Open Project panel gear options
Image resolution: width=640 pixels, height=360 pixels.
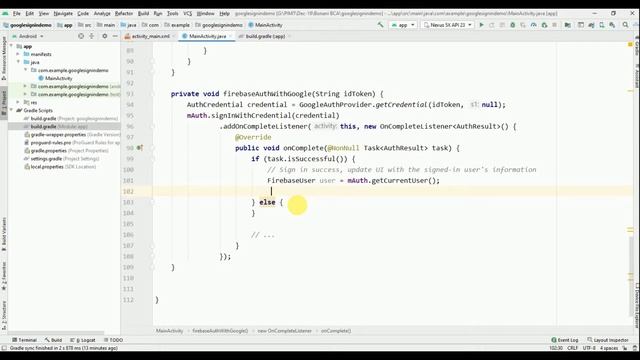click(104, 36)
